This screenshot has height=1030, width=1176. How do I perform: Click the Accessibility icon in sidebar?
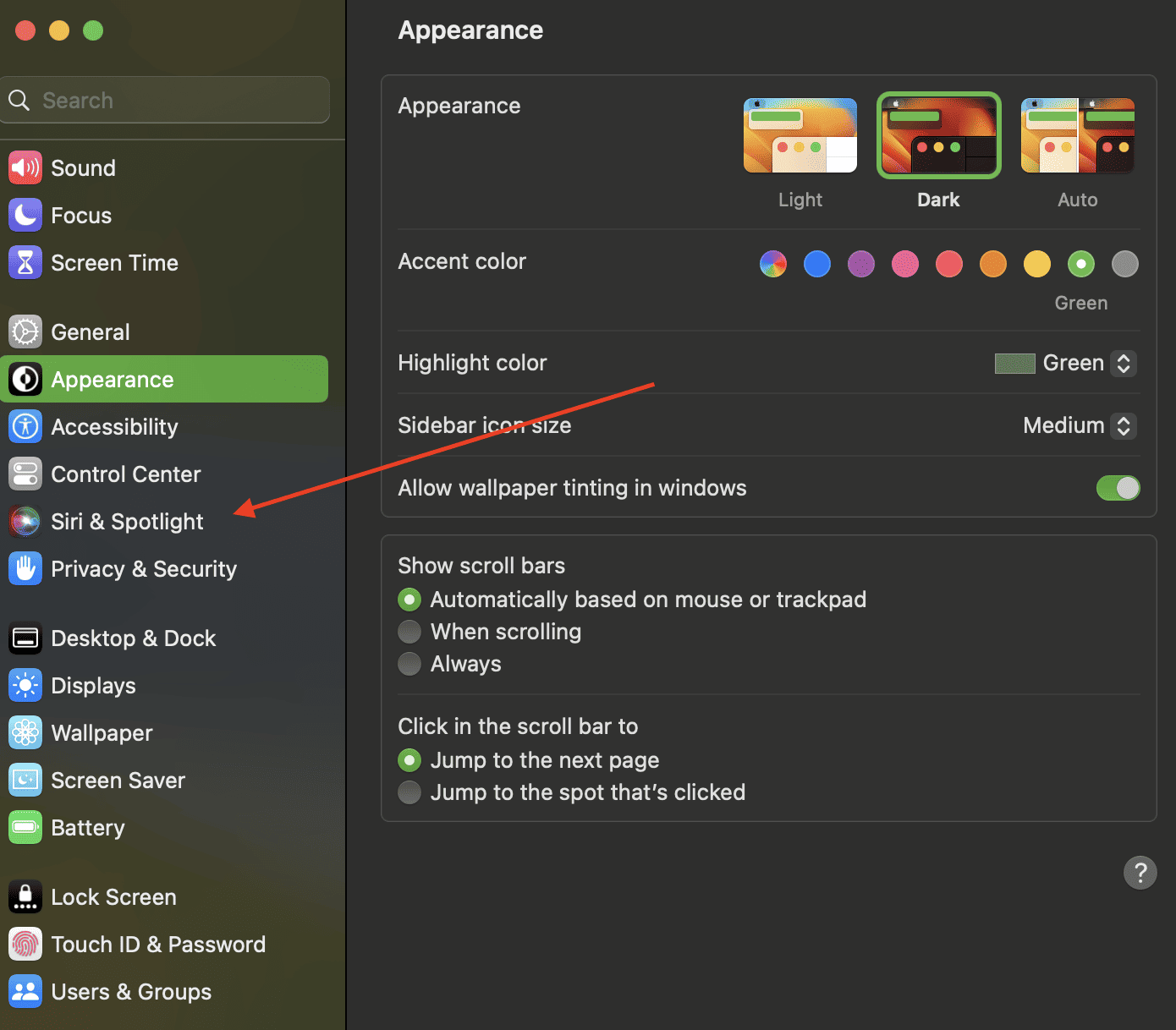[25, 426]
